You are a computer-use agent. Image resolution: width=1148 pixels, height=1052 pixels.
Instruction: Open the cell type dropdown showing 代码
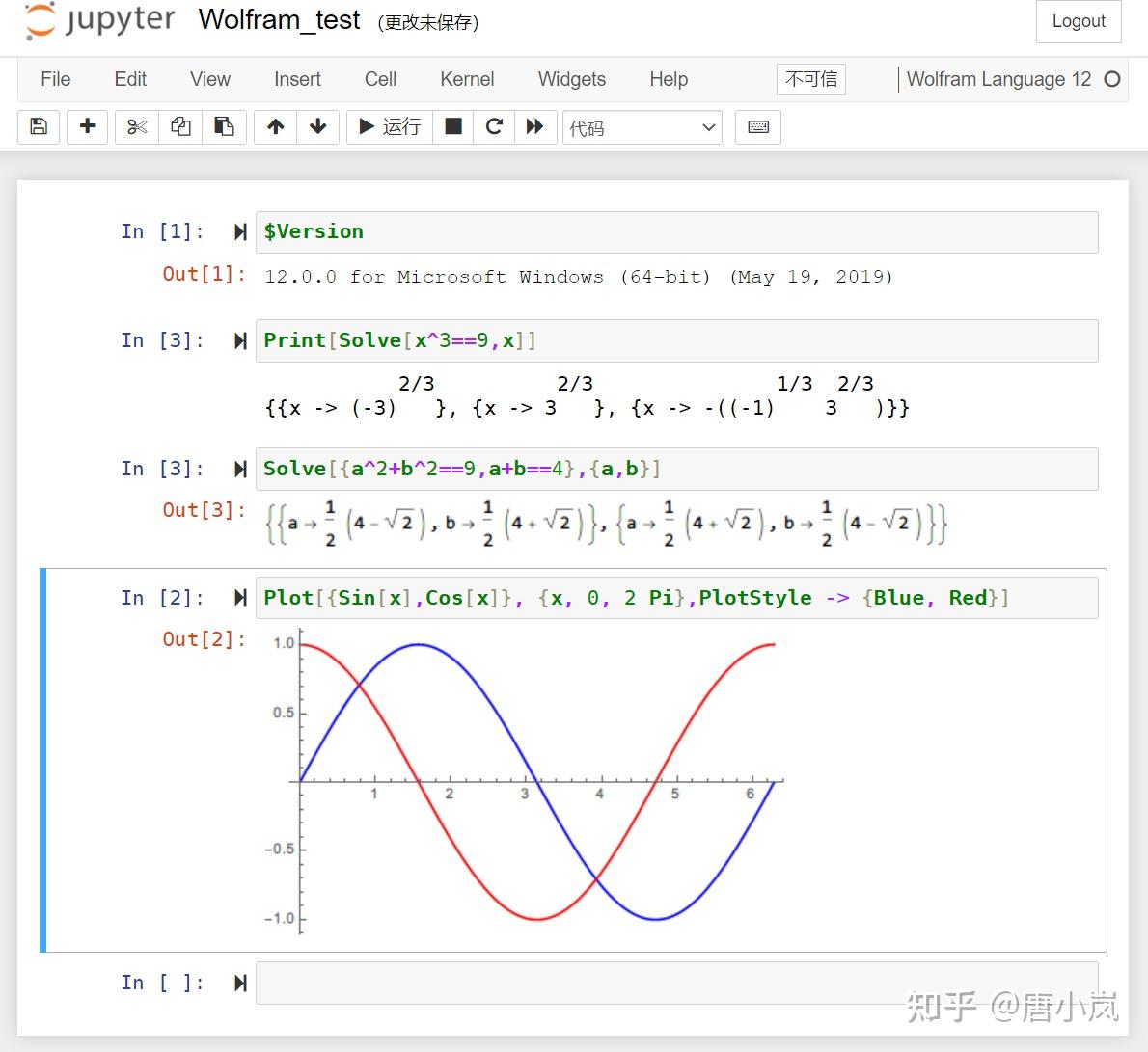pos(642,126)
